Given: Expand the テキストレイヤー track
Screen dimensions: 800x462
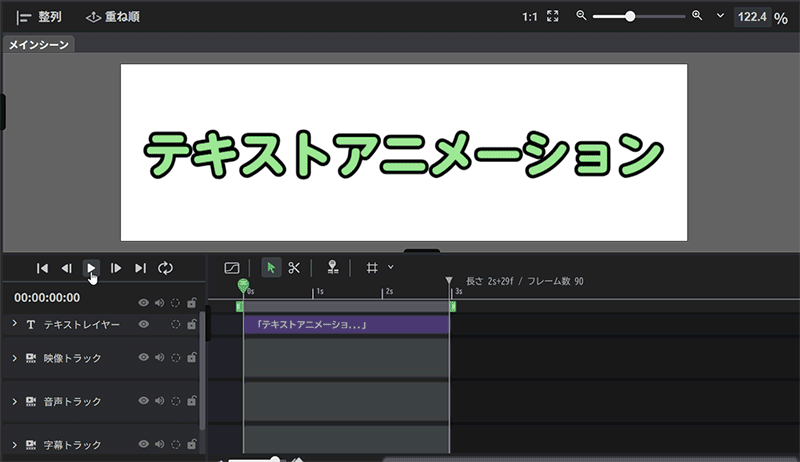Looking at the screenshot, I should click(14, 324).
